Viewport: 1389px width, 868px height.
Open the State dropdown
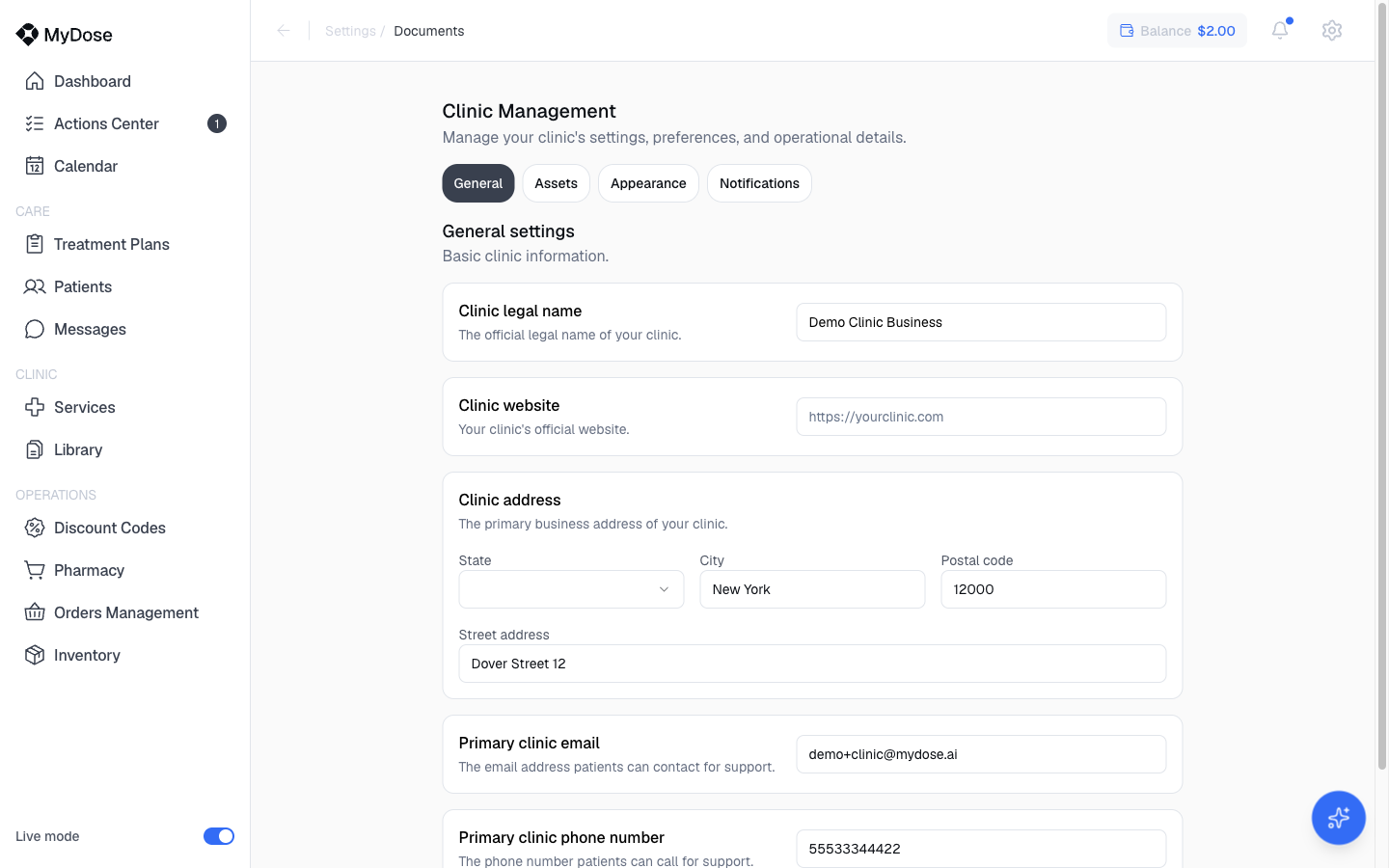pos(571,589)
